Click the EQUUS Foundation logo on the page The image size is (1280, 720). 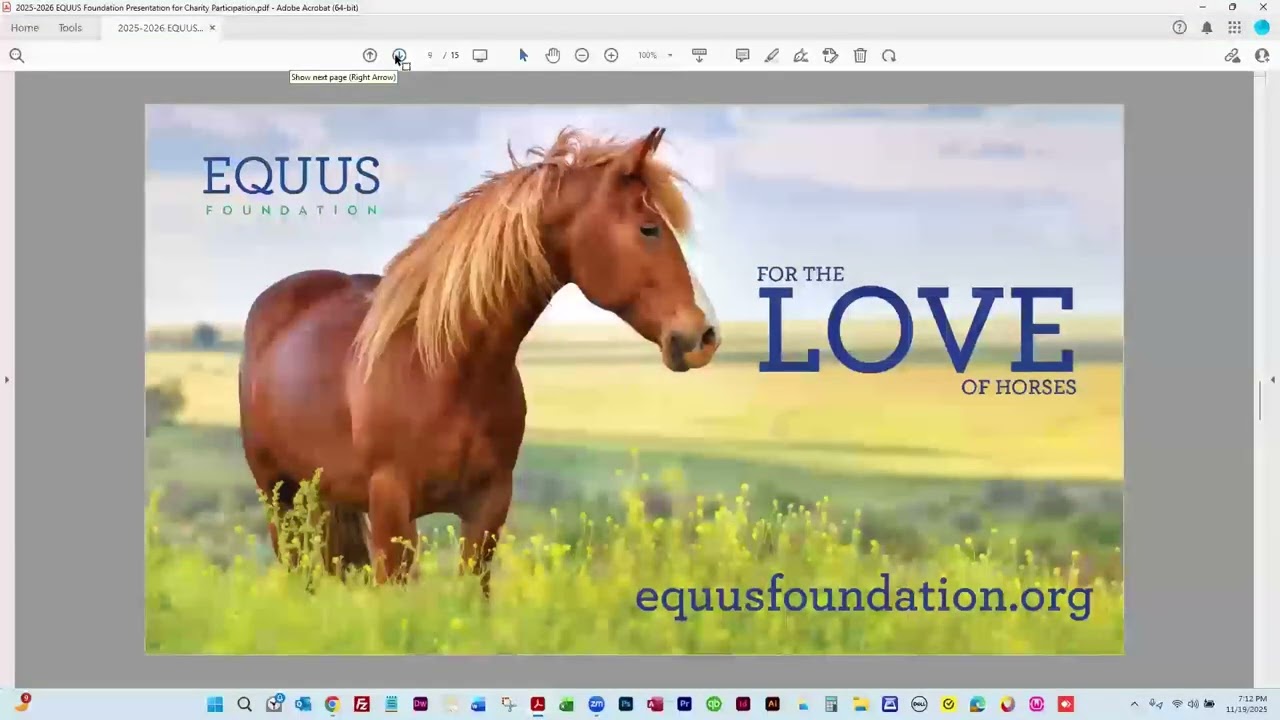291,185
